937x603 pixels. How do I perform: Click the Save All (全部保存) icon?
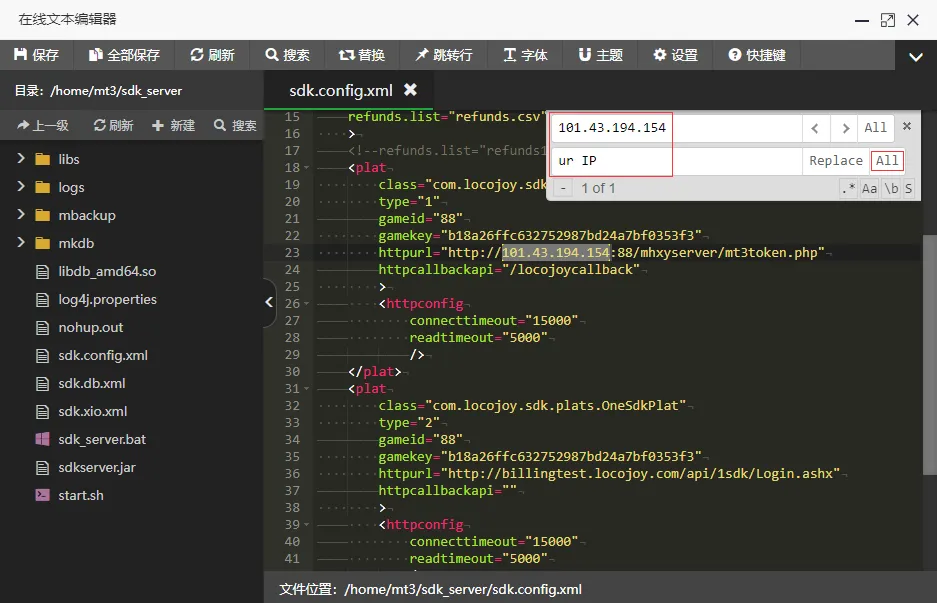coord(96,55)
